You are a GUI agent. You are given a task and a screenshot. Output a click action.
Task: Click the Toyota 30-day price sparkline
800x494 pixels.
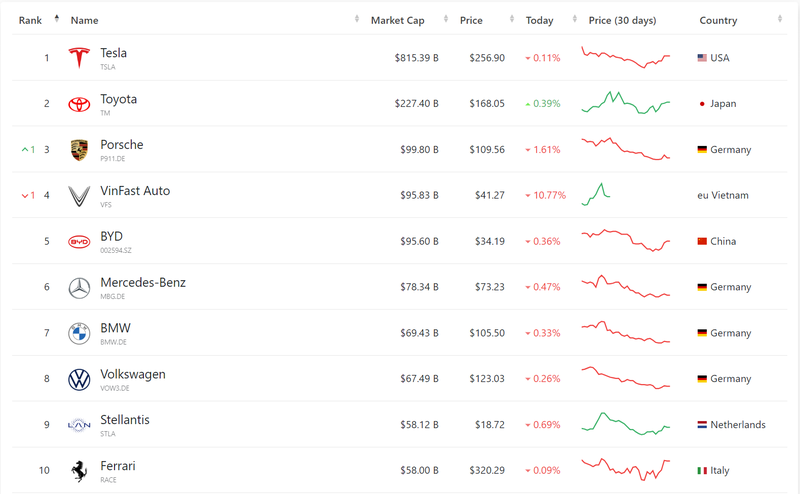pos(626,103)
